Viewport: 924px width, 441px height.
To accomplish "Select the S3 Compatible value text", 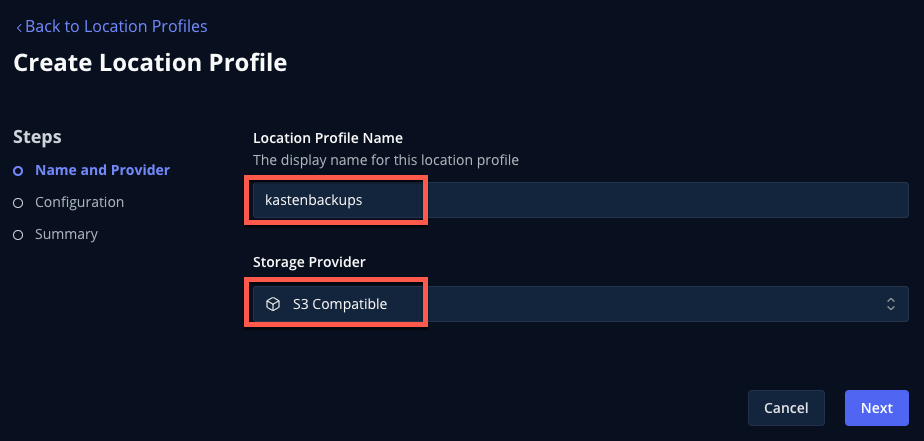I will pos(340,304).
